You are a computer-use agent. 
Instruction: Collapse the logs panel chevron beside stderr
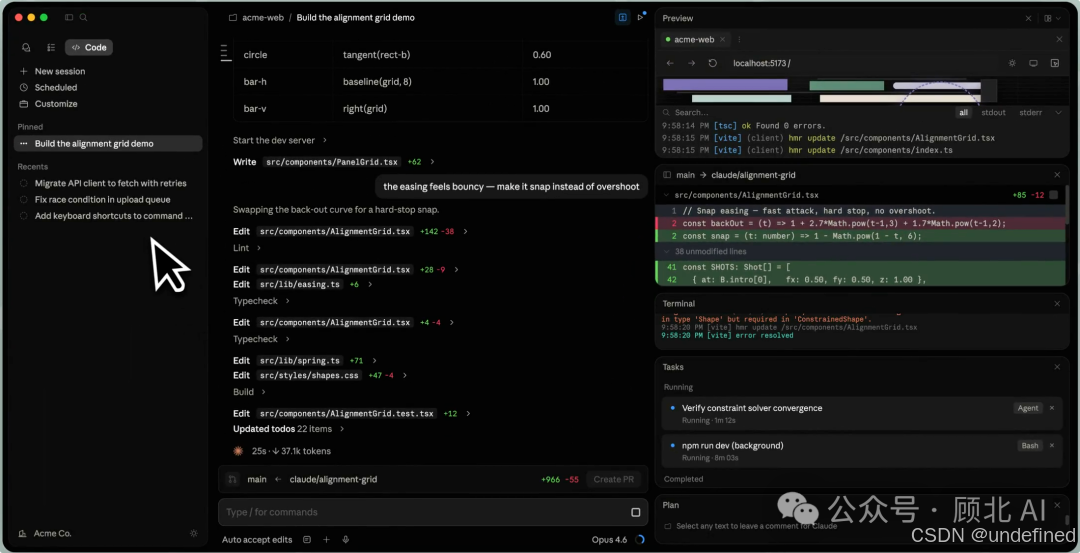click(x=1059, y=112)
